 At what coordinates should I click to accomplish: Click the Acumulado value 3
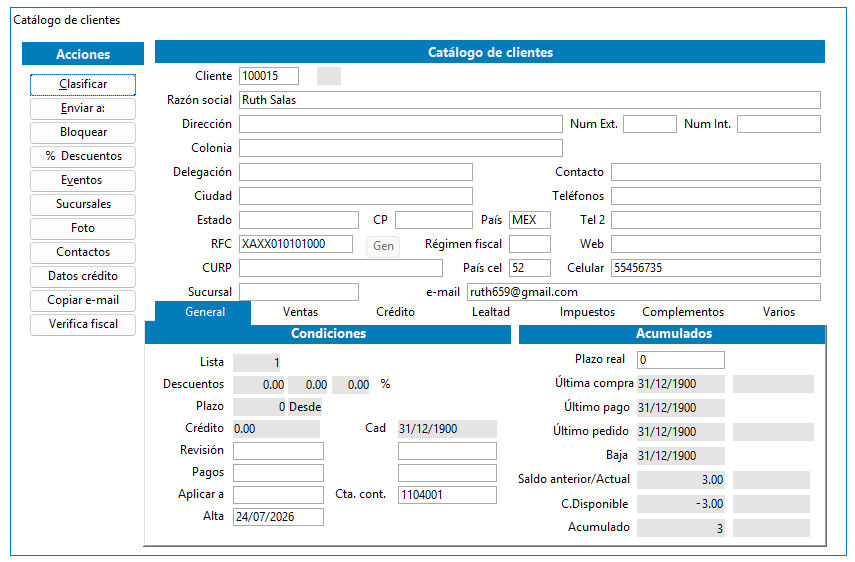tap(681, 528)
